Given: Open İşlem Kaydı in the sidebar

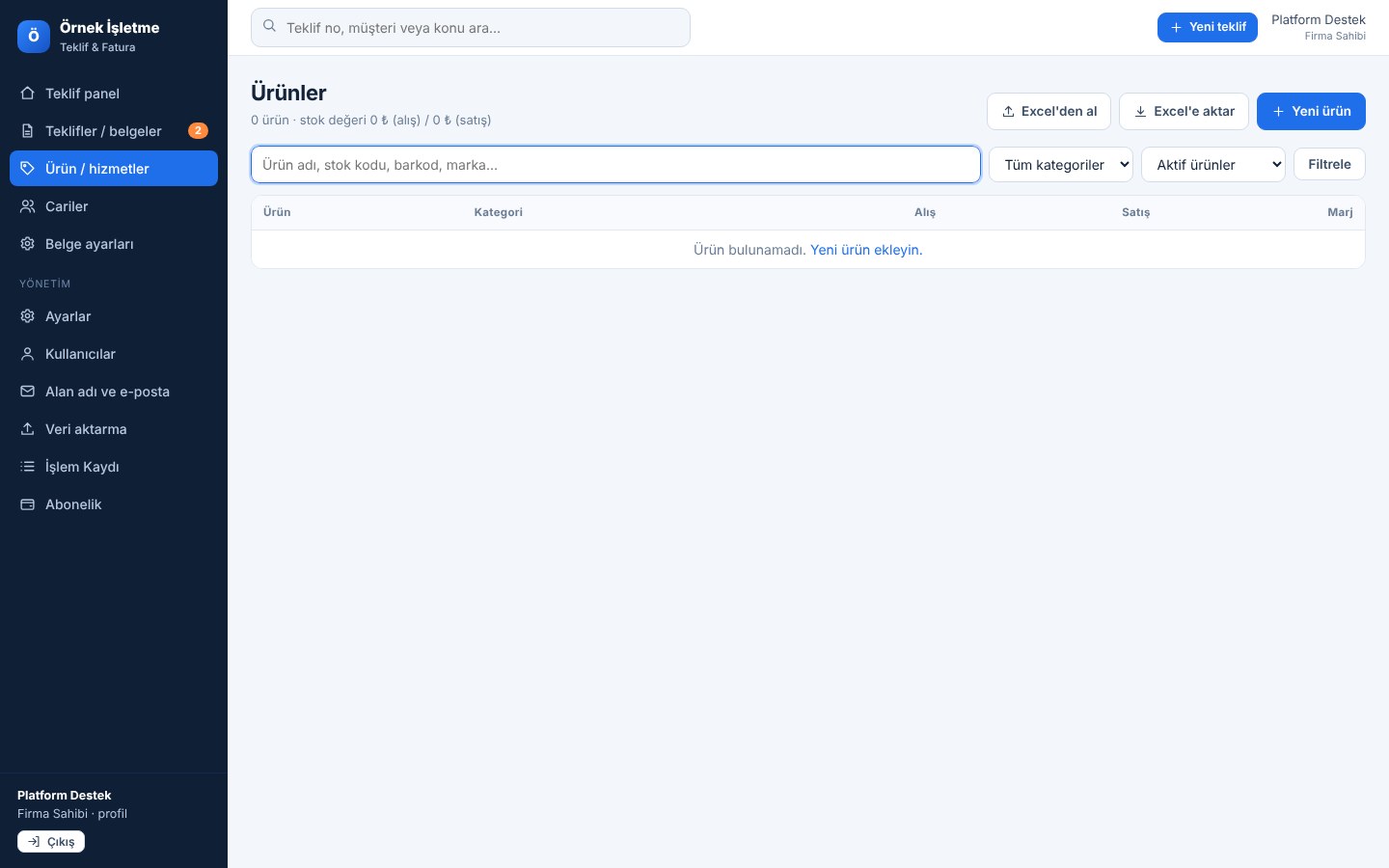Looking at the screenshot, I should click(x=114, y=467).
